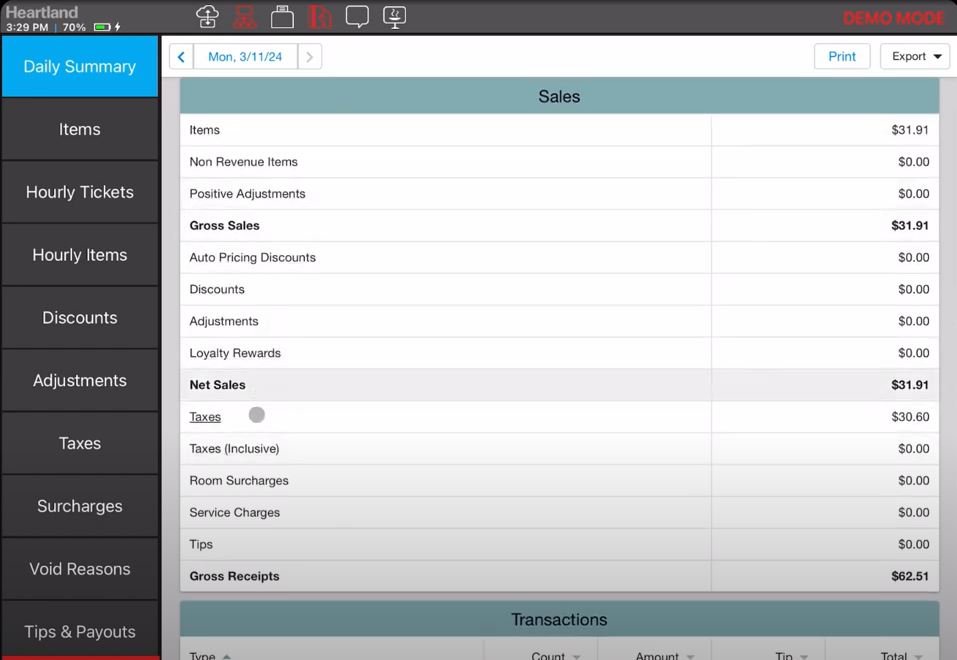This screenshot has height=660, width=957.
Task: Select the Items row in Sales table
Action: coord(559,129)
